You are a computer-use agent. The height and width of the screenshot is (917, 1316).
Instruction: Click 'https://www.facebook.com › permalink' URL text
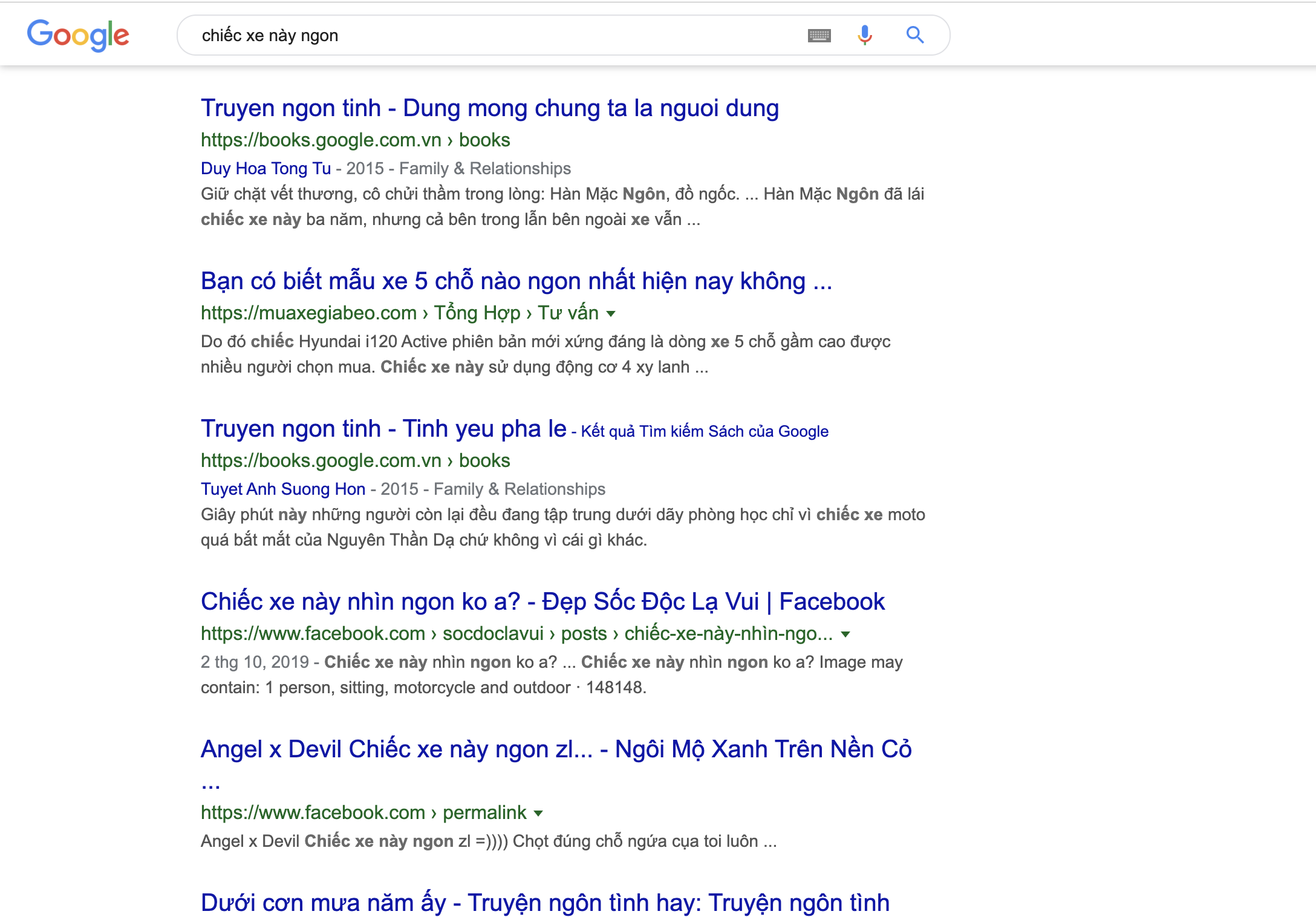363,812
